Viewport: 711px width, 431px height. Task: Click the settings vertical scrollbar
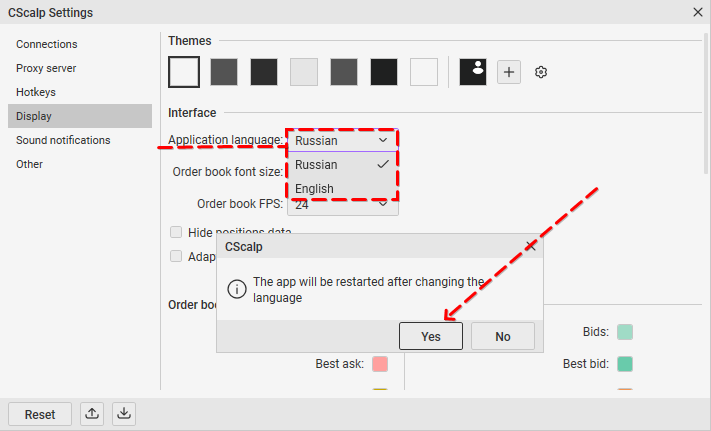706,103
